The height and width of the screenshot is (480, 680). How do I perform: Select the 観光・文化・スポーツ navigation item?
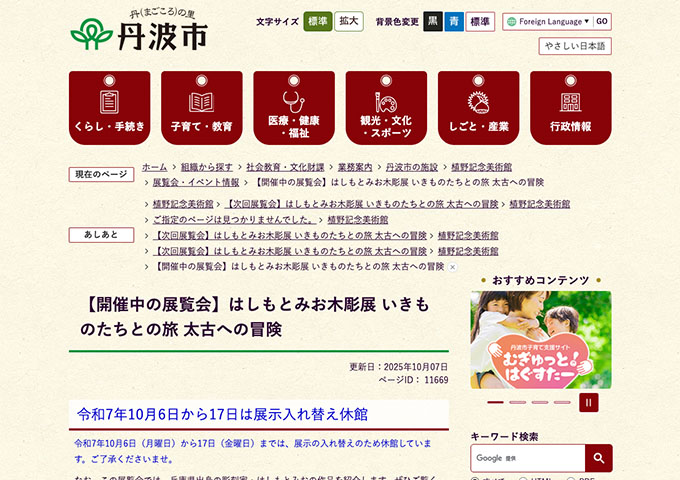[386, 108]
